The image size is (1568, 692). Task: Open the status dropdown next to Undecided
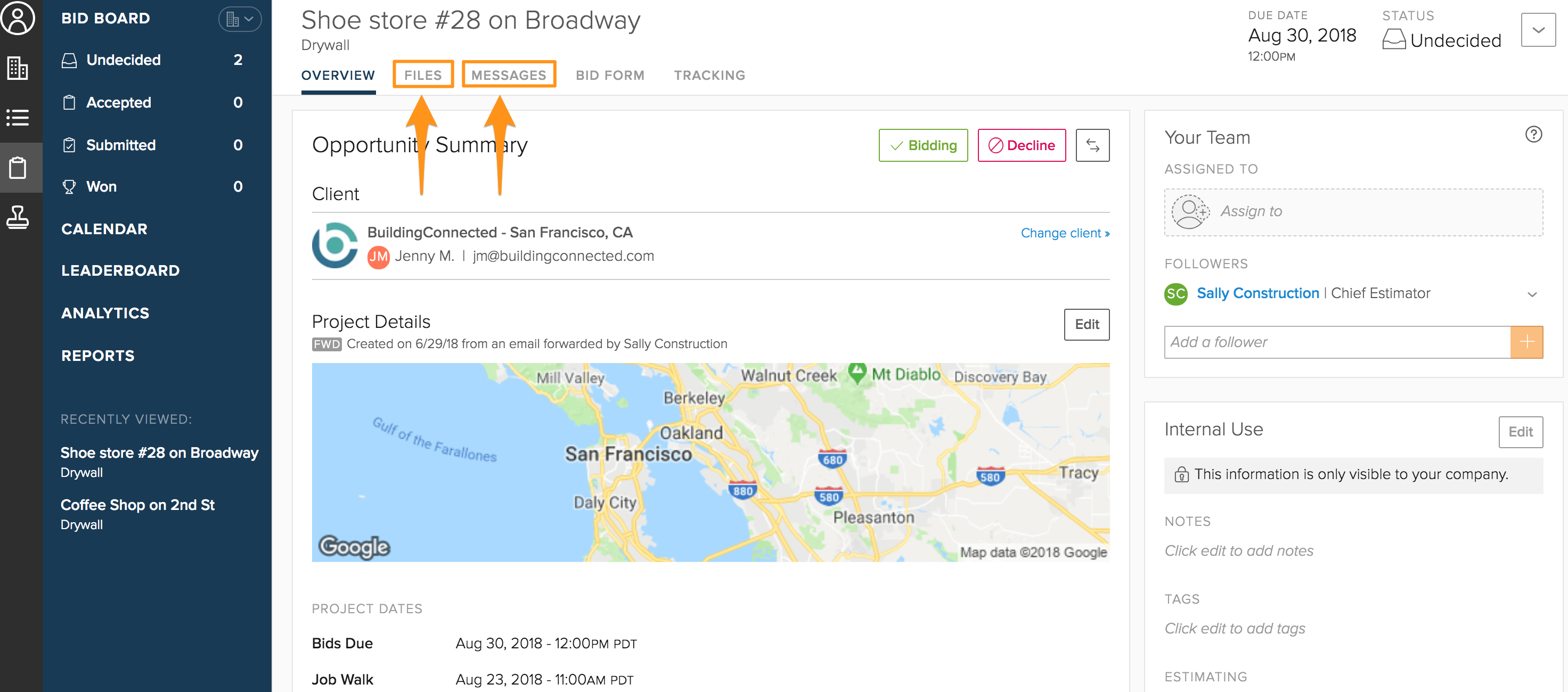click(1538, 30)
